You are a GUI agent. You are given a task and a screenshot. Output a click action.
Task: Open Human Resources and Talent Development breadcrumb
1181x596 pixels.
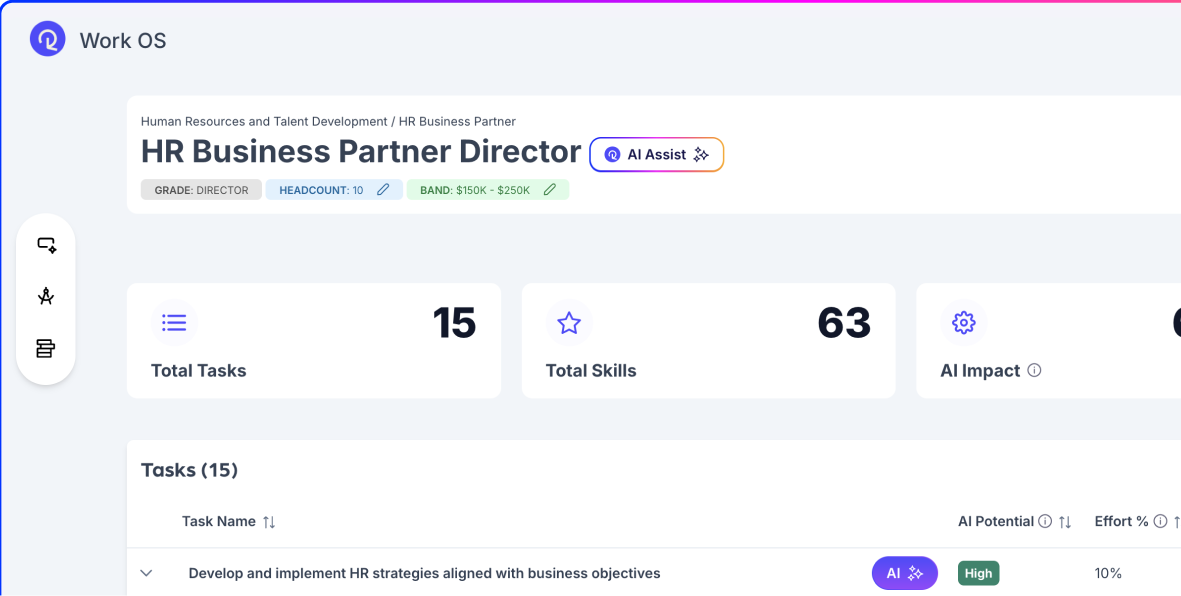[x=263, y=121]
